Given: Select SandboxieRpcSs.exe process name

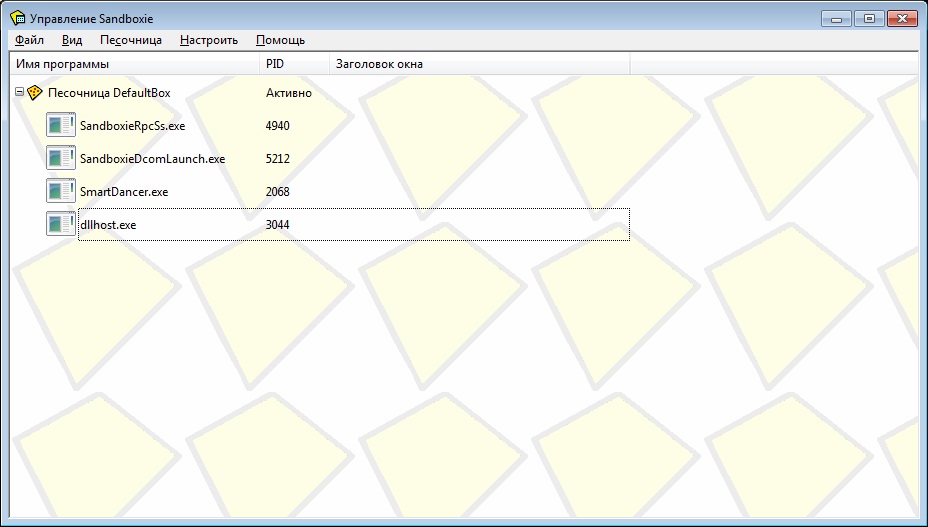Looking at the screenshot, I should click(x=133, y=126).
